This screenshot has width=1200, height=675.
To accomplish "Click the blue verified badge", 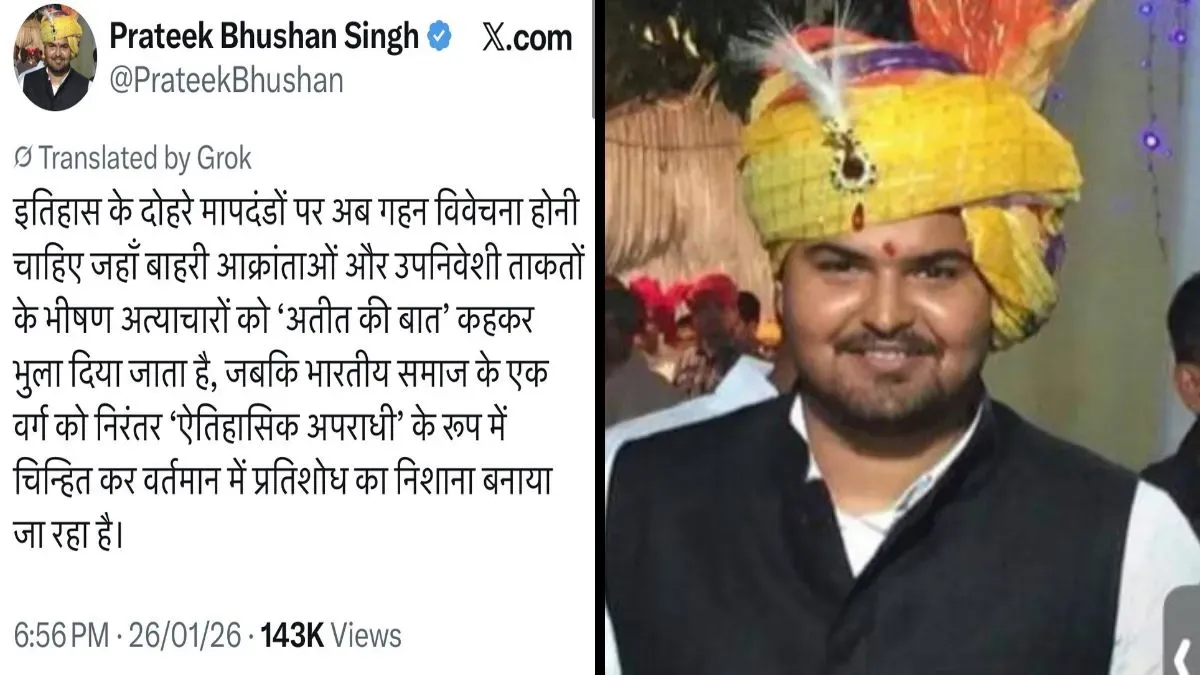I will pos(438,38).
